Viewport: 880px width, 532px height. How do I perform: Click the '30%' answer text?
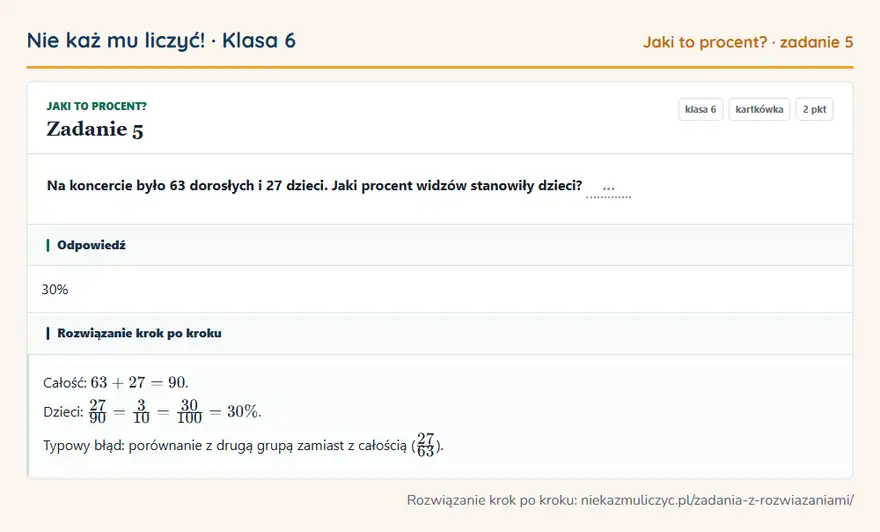[55, 290]
